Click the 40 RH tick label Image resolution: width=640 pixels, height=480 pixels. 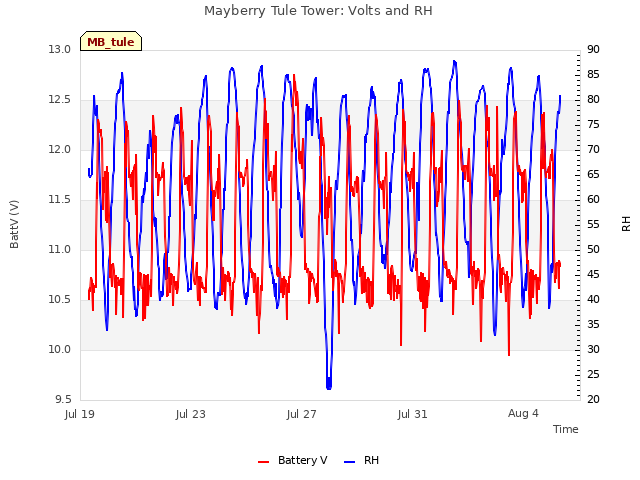click(593, 300)
